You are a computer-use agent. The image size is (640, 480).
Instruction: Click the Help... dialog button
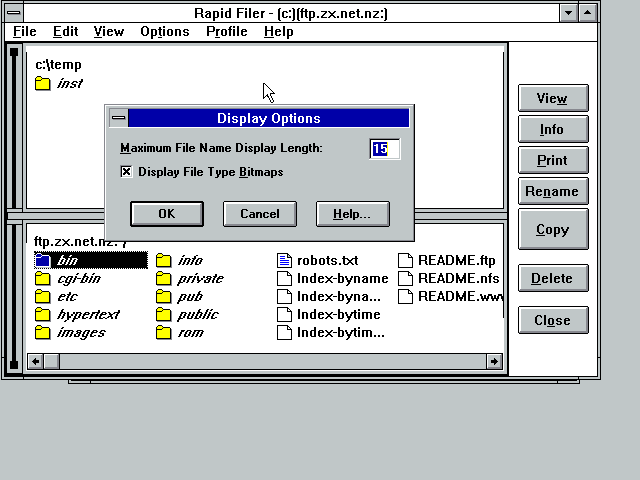pos(353,214)
